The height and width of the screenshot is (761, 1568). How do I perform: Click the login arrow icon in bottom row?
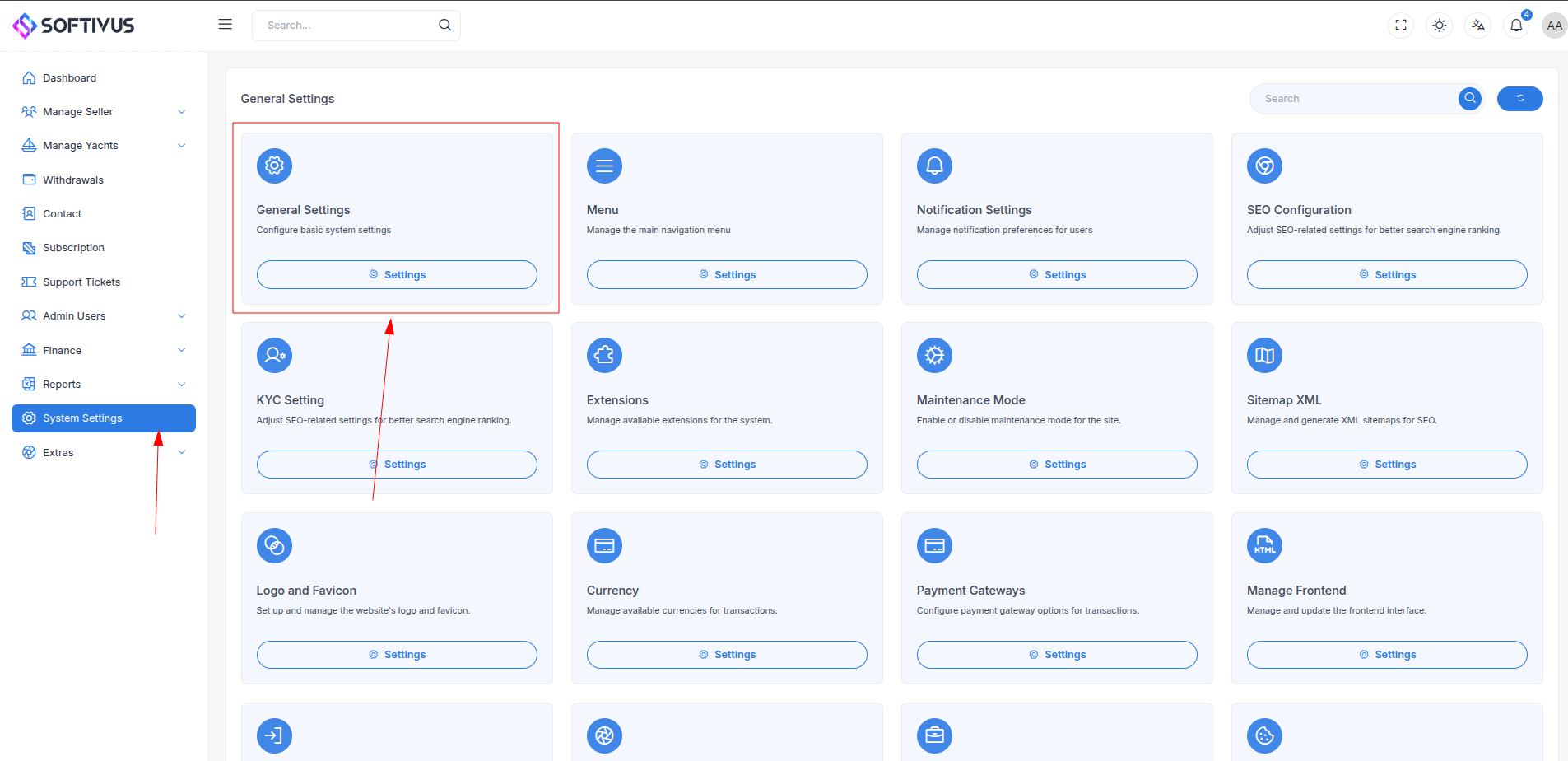pos(274,735)
